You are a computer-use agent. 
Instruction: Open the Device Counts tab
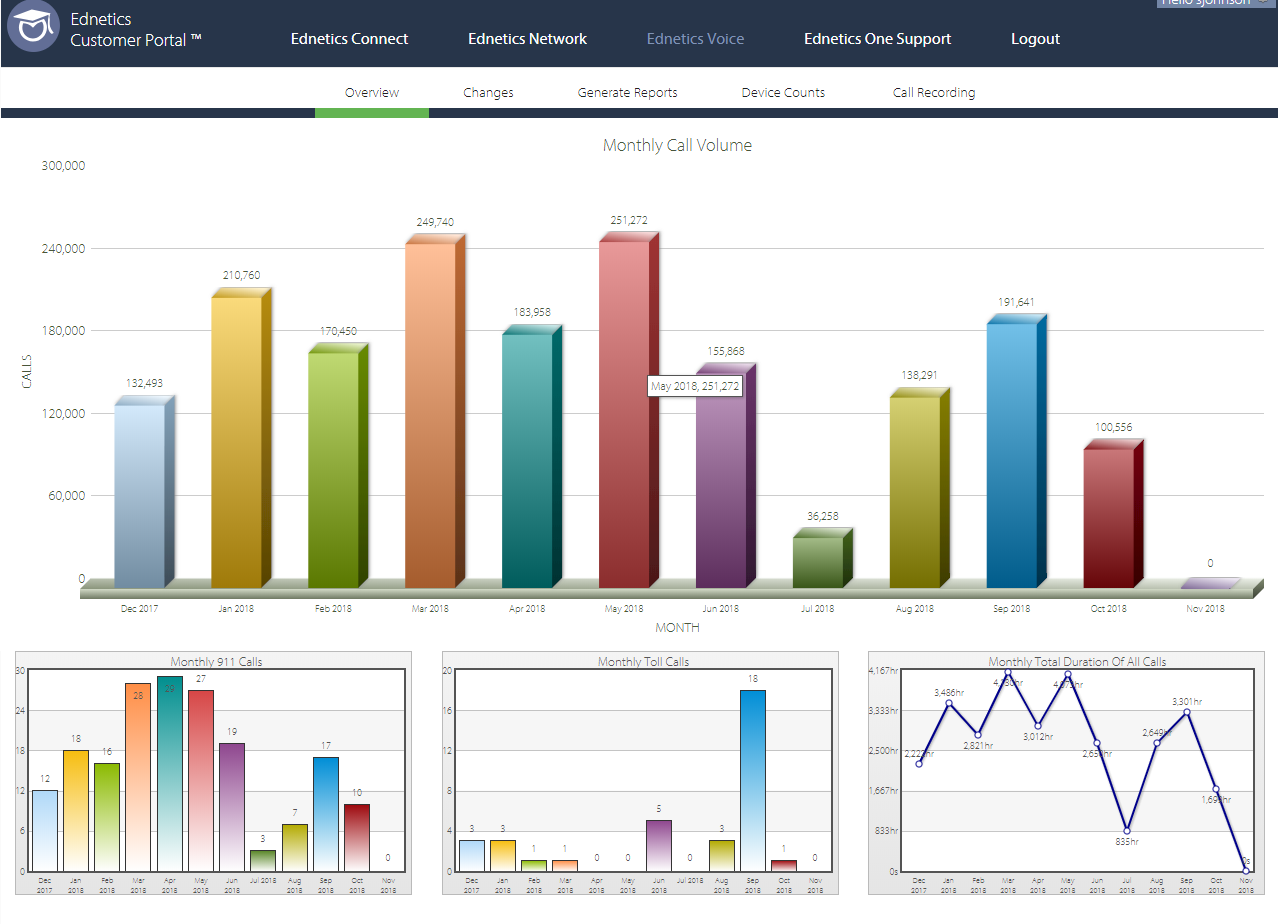(x=783, y=92)
